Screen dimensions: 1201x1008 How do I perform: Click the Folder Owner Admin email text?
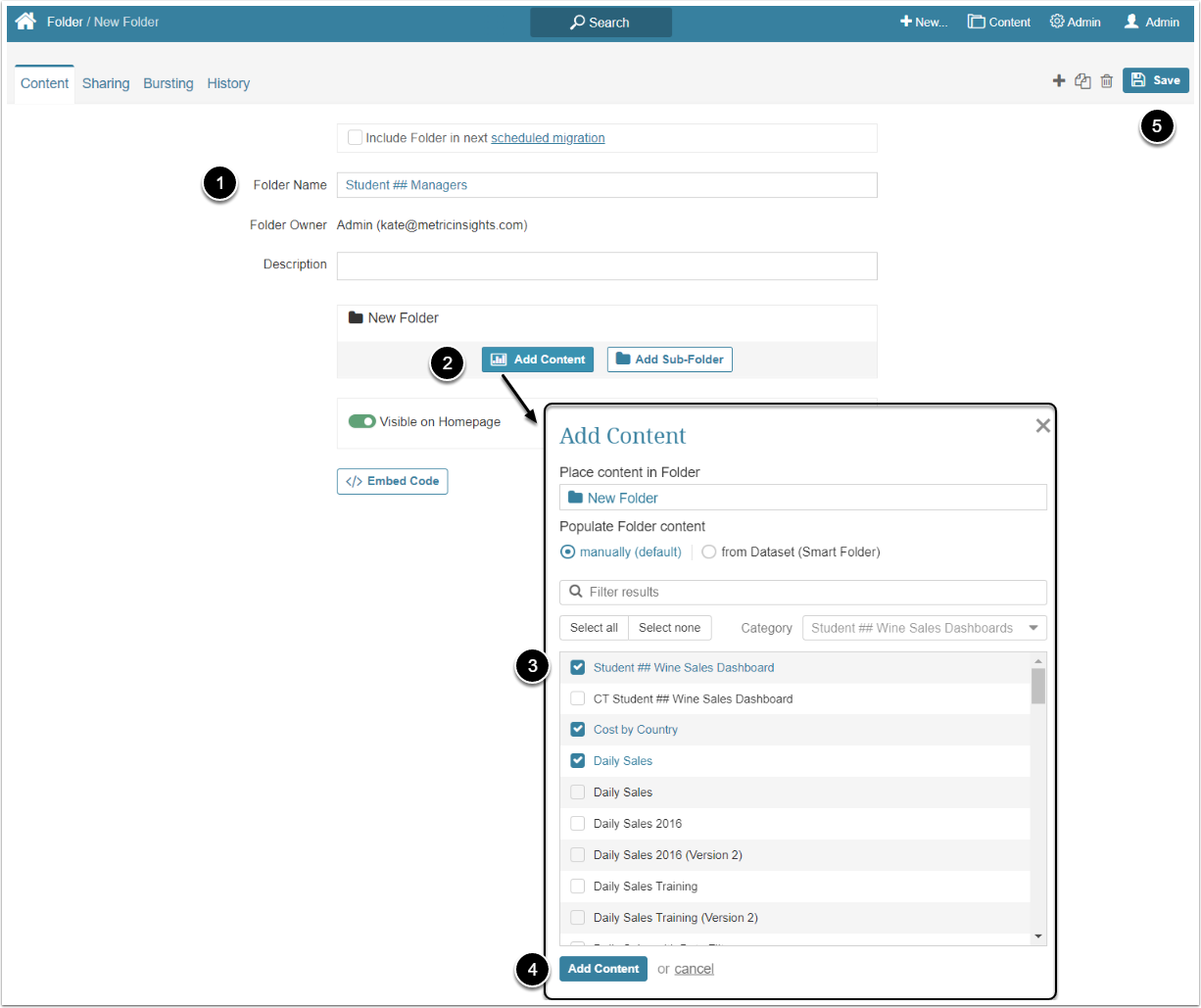click(x=432, y=225)
